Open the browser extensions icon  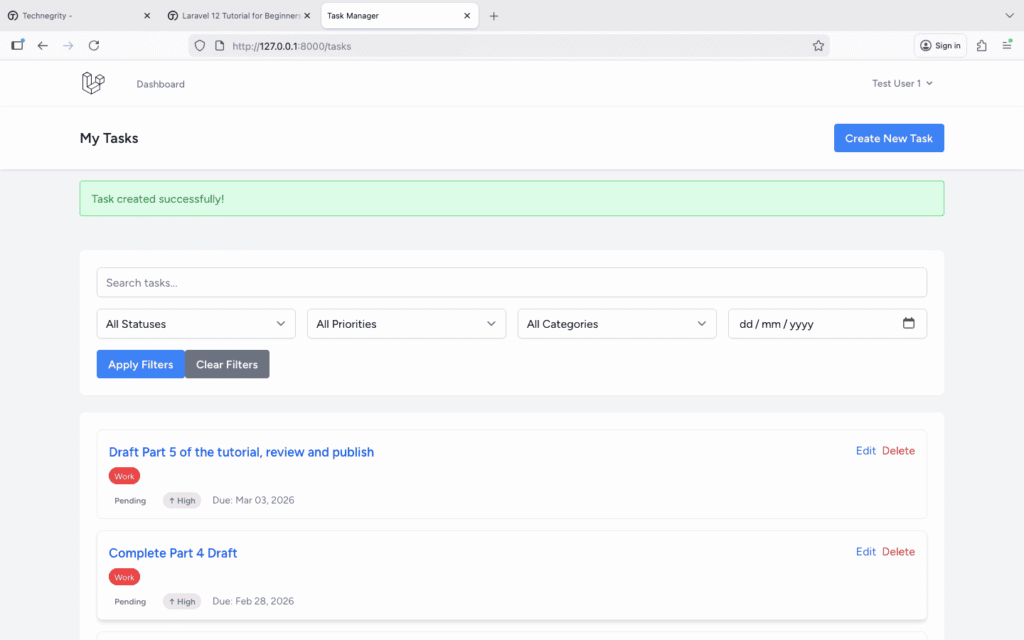tap(981, 45)
